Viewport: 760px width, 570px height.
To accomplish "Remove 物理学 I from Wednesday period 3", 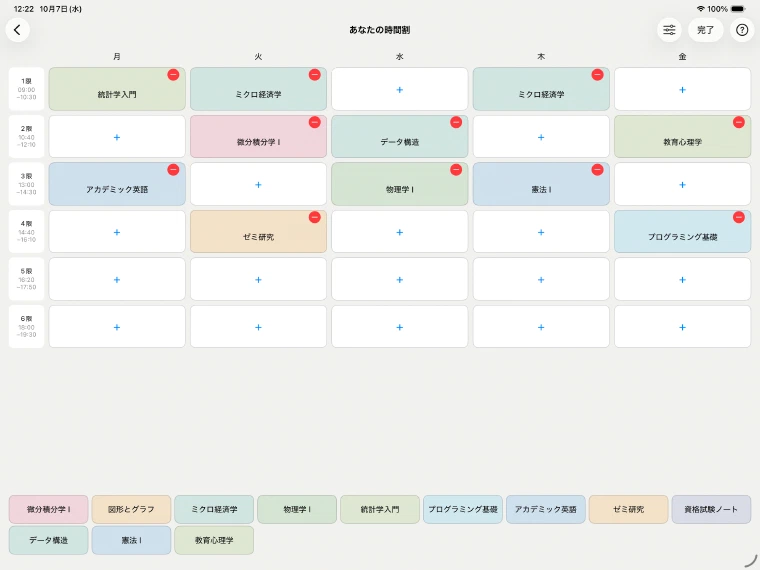I will pos(456,170).
